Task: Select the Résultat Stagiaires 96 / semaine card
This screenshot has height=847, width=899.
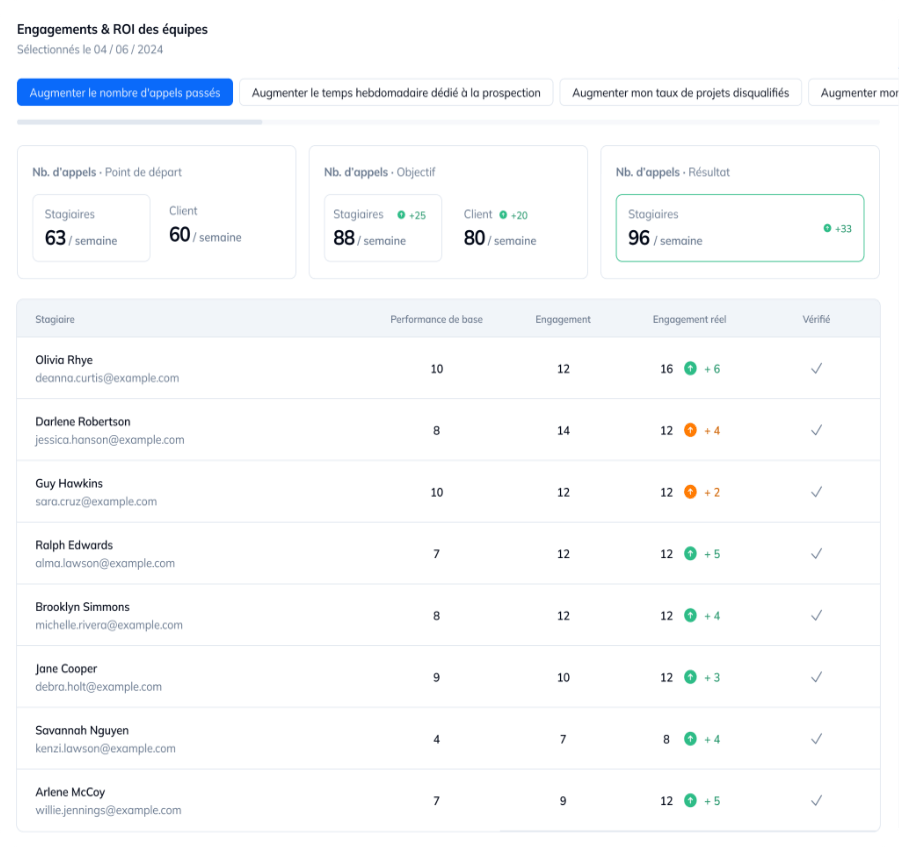Action: (x=740, y=228)
